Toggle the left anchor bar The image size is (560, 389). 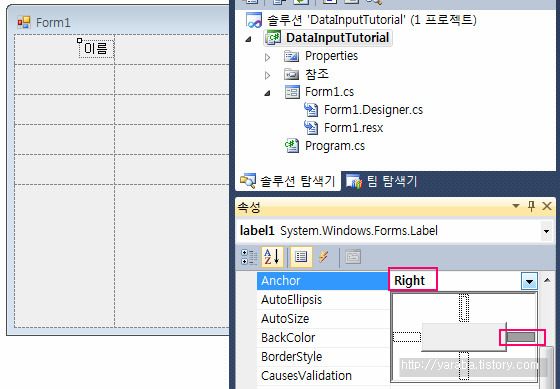click(x=407, y=337)
